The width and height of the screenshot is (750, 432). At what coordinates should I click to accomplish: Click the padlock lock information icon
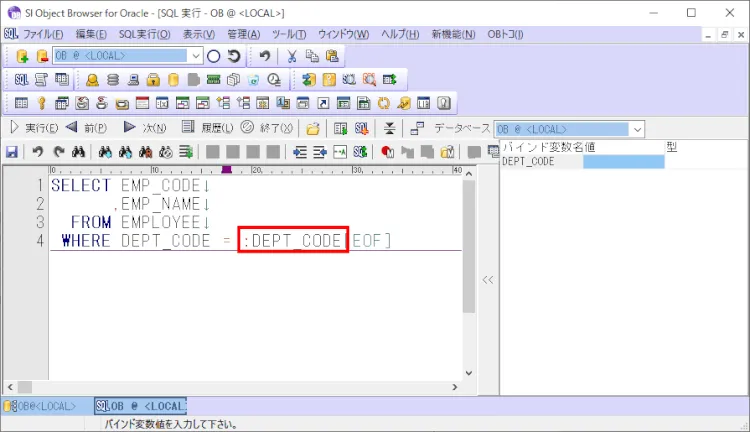[153, 79]
